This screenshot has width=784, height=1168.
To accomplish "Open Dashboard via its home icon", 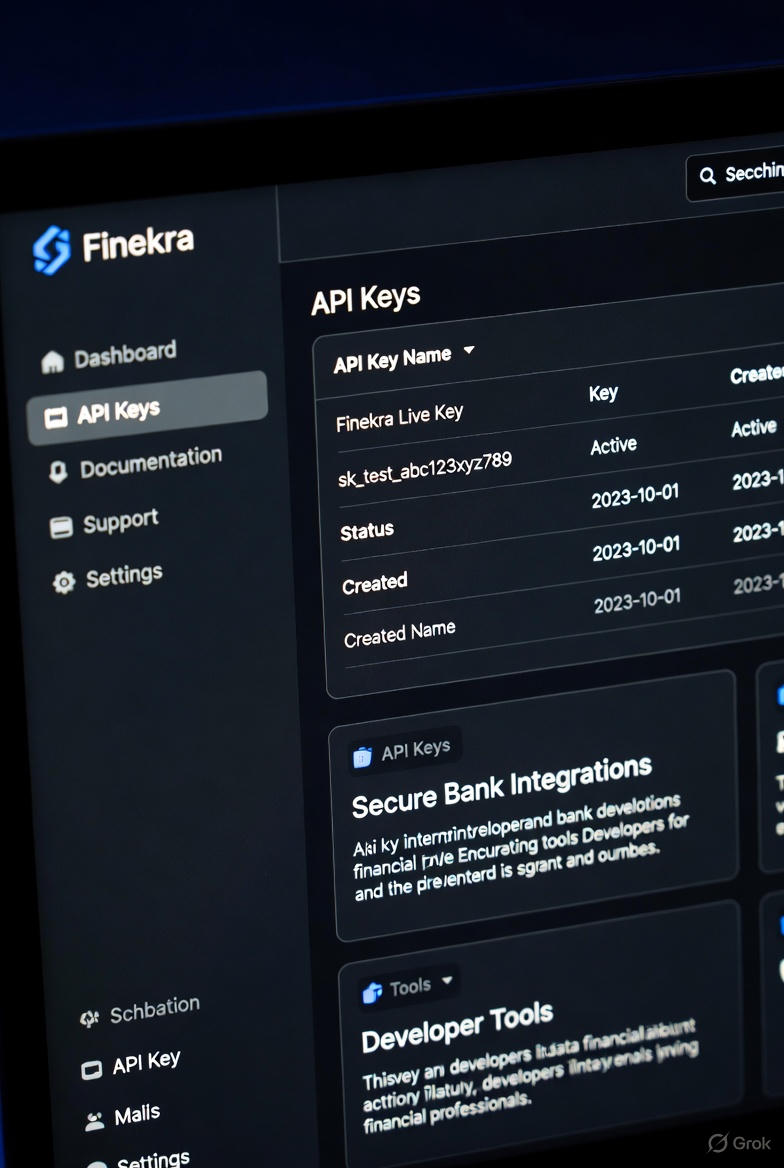I will (52, 362).
